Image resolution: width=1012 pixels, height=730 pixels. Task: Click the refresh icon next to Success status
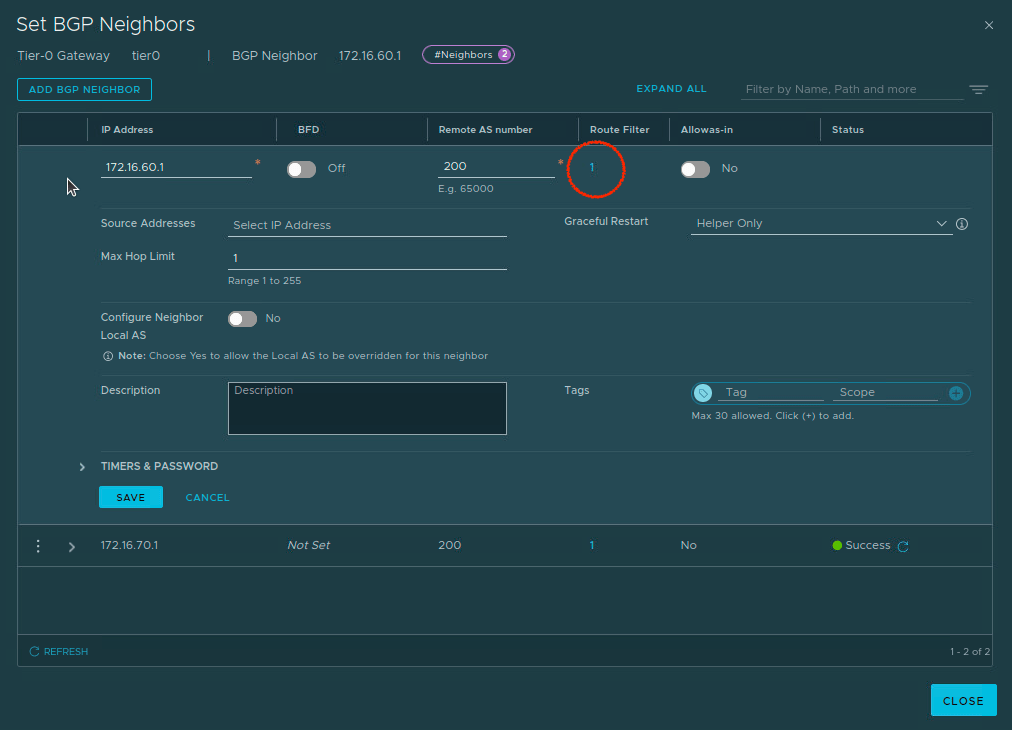point(903,547)
